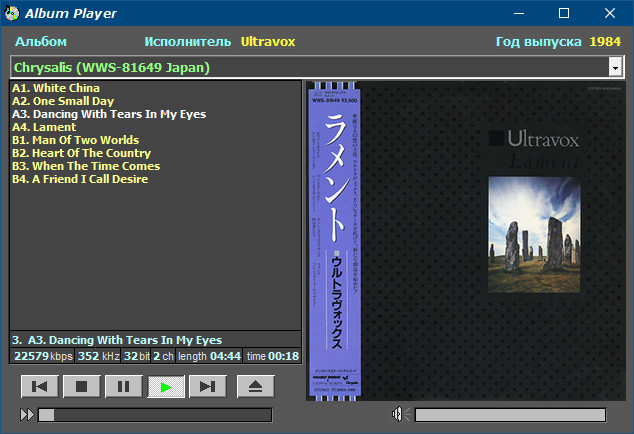Screen dimensions: 634x434
Task: Stop playback with the square button
Action: (82, 386)
